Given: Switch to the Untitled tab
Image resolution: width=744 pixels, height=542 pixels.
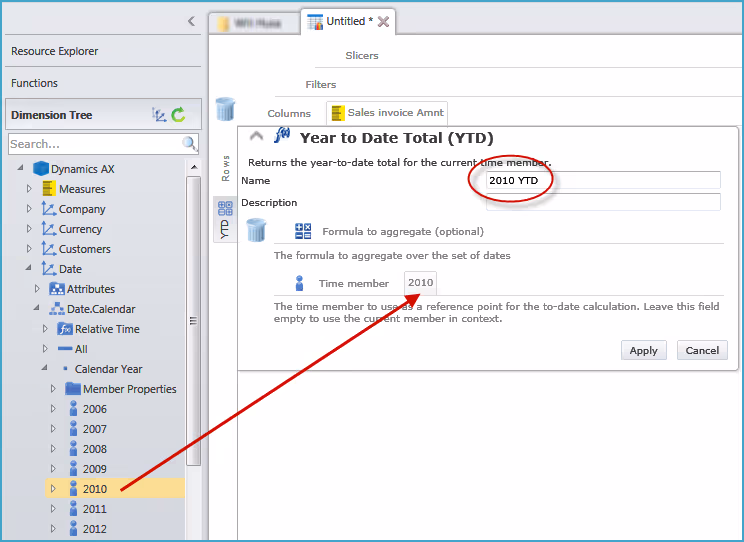Looking at the screenshot, I should (346, 21).
